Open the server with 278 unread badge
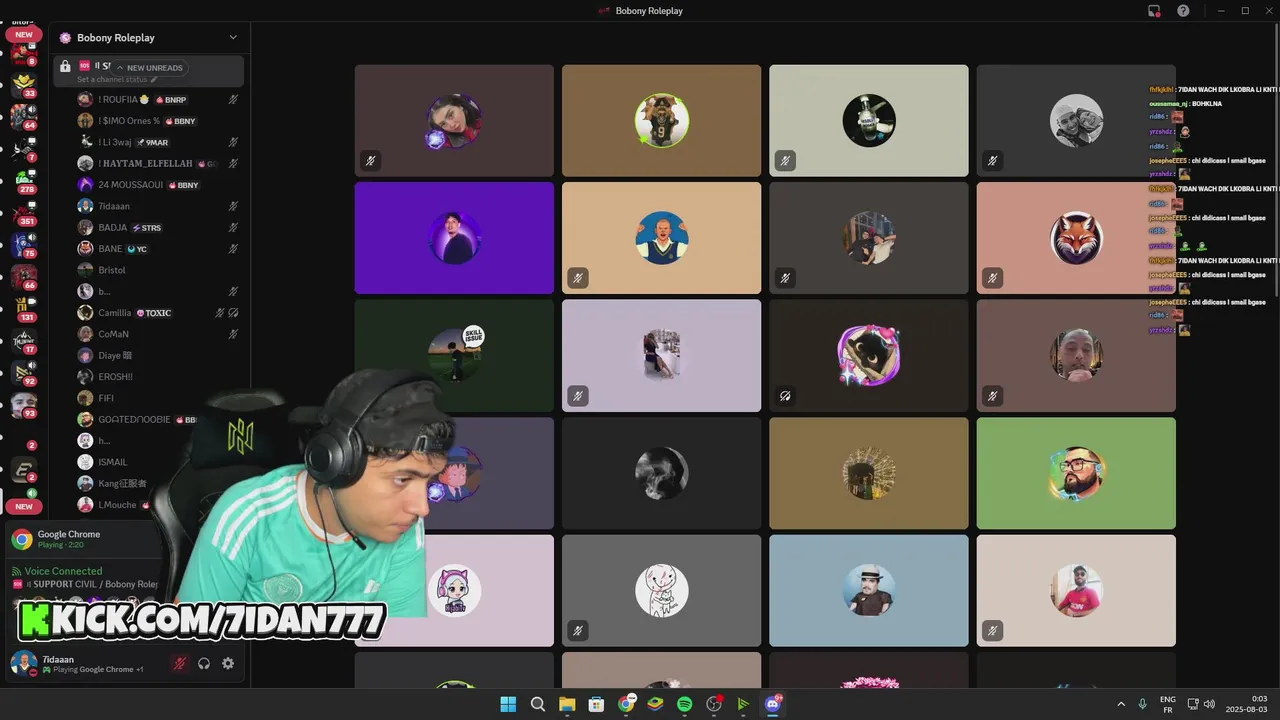 pos(23,180)
